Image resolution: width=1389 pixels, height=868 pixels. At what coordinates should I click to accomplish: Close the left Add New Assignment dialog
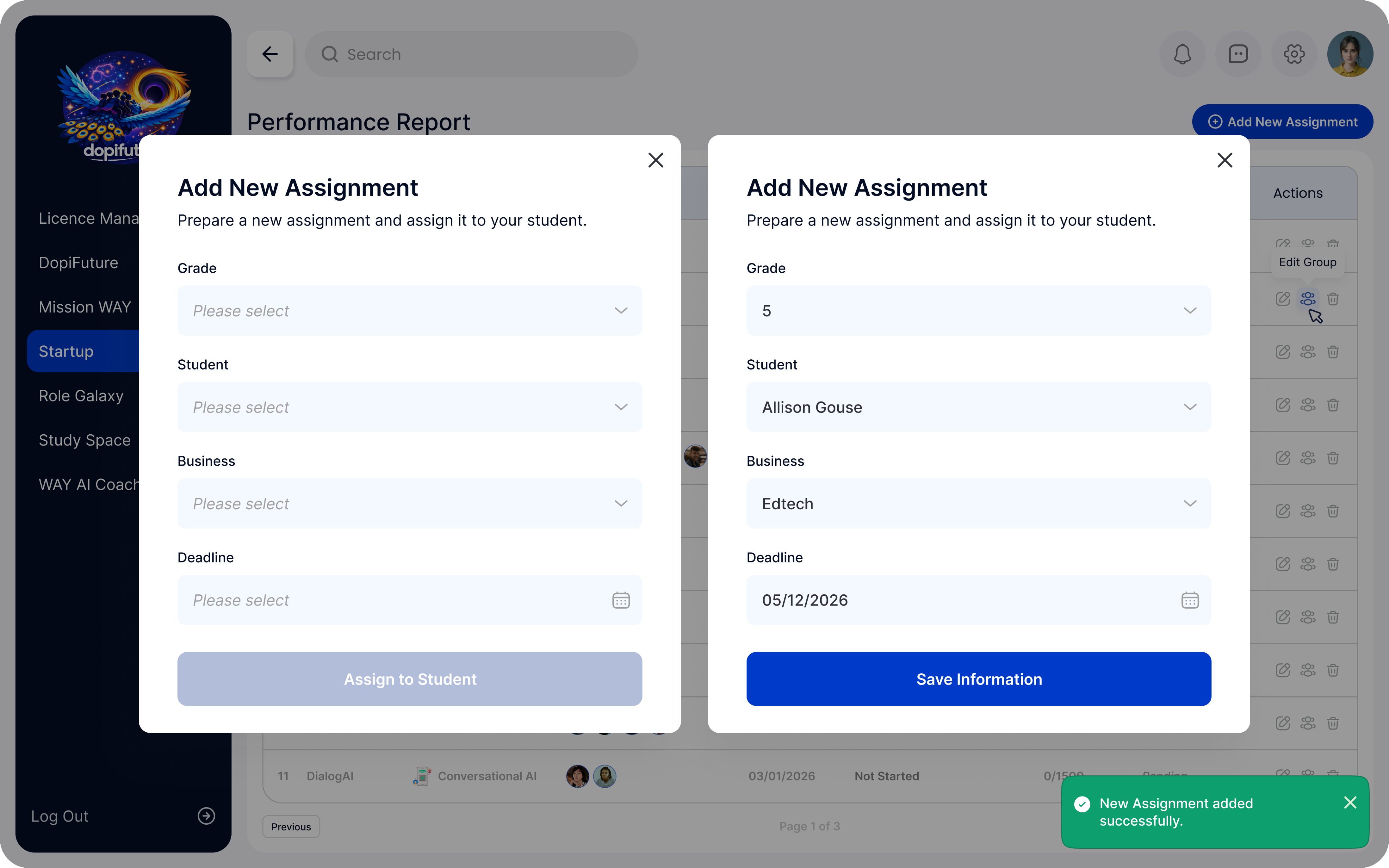(x=656, y=160)
